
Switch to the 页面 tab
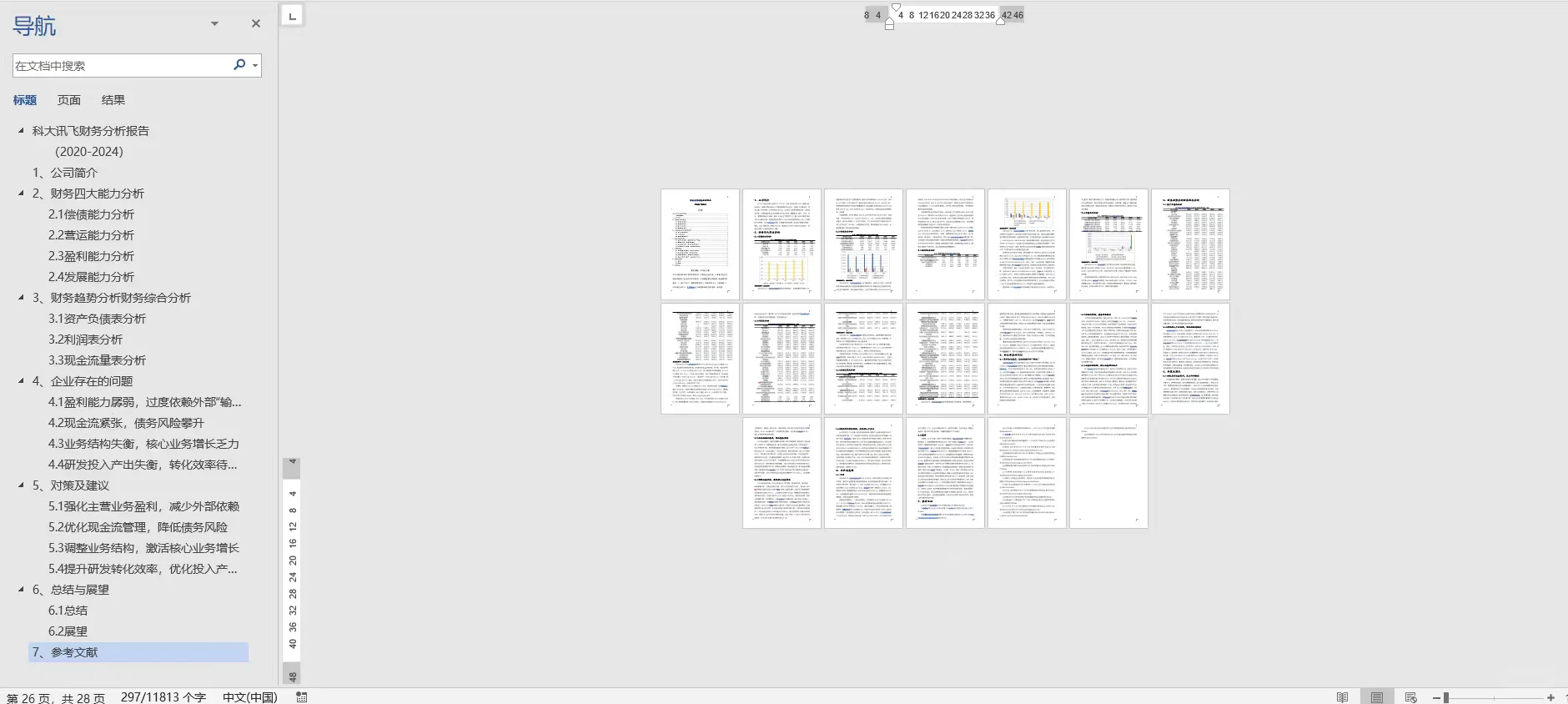pyautogui.click(x=69, y=100)
